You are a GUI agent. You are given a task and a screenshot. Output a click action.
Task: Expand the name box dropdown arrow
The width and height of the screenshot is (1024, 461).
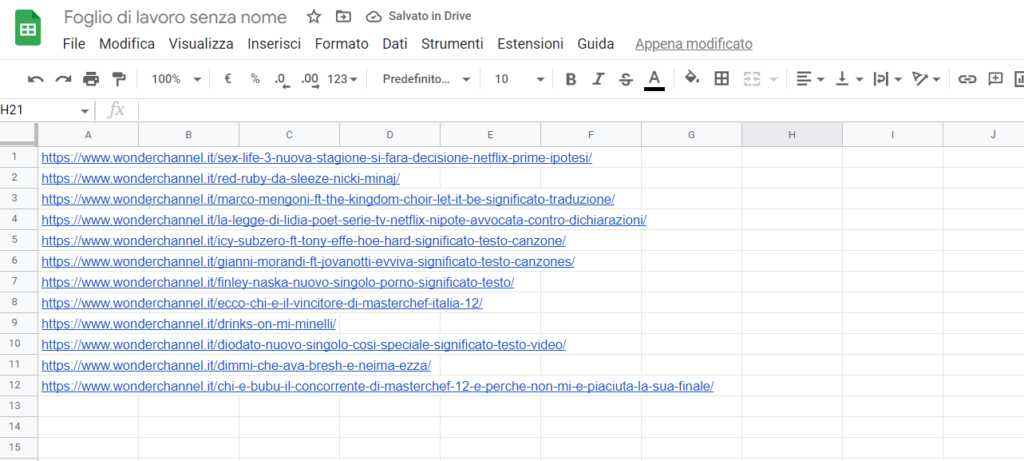[x=85, y=111]
